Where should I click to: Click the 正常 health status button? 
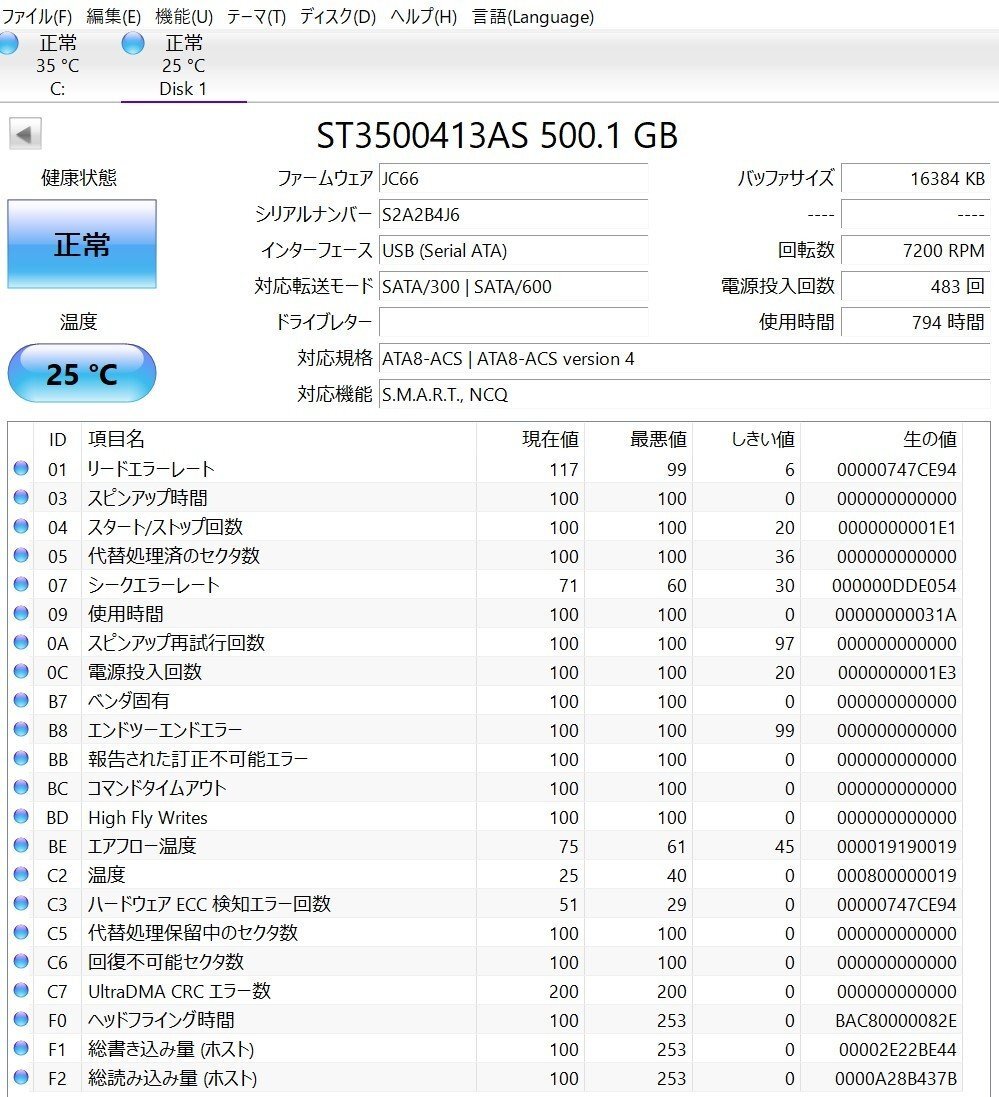(82, 244)
